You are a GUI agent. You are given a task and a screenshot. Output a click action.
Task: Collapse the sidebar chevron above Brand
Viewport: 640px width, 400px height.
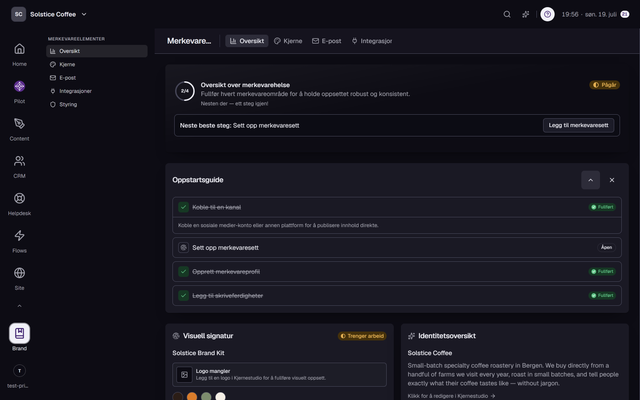click(x=19, y=306)
